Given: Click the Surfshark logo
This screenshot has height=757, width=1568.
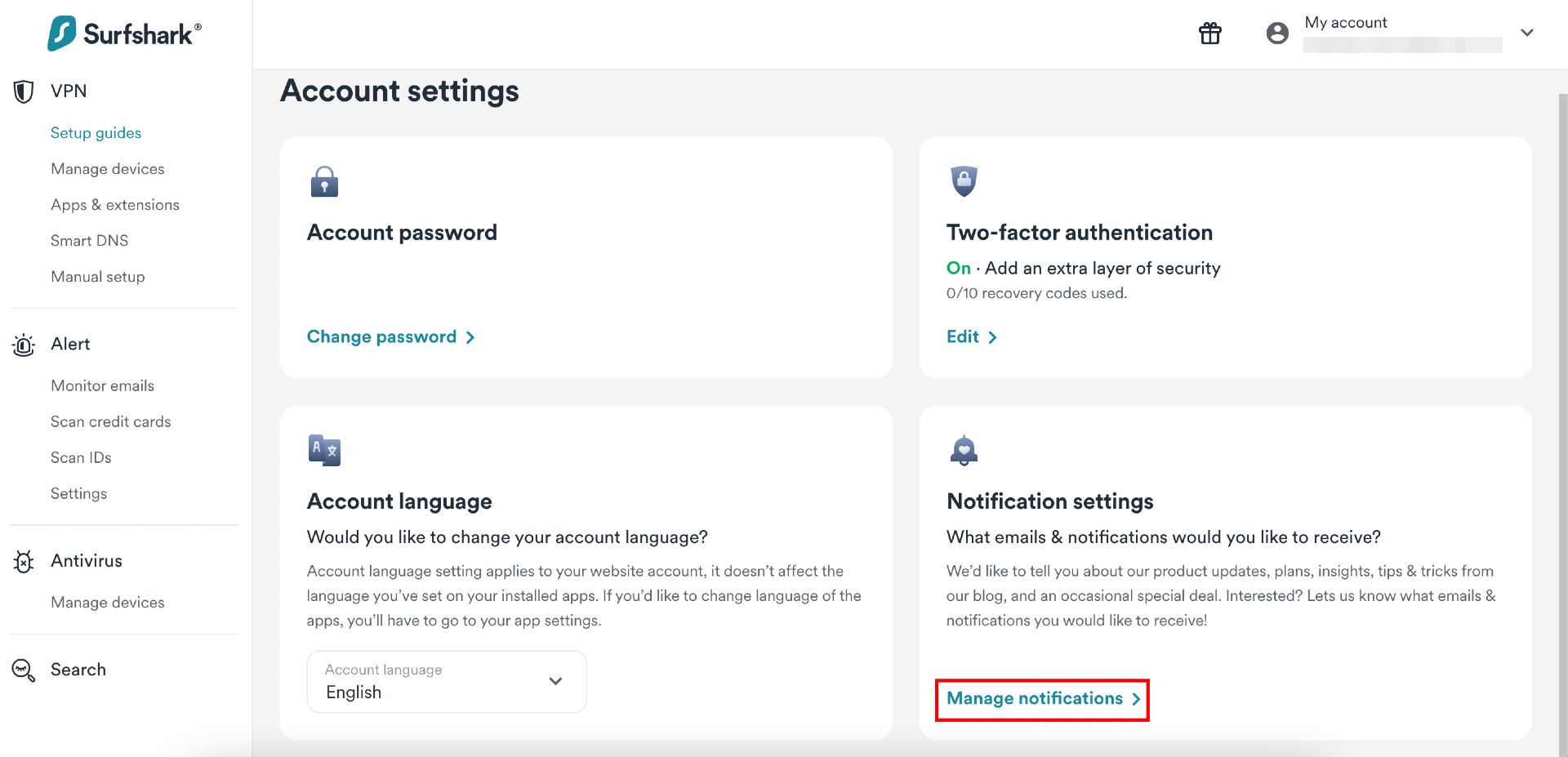Looking at the screenshot, I should [123, 33].
